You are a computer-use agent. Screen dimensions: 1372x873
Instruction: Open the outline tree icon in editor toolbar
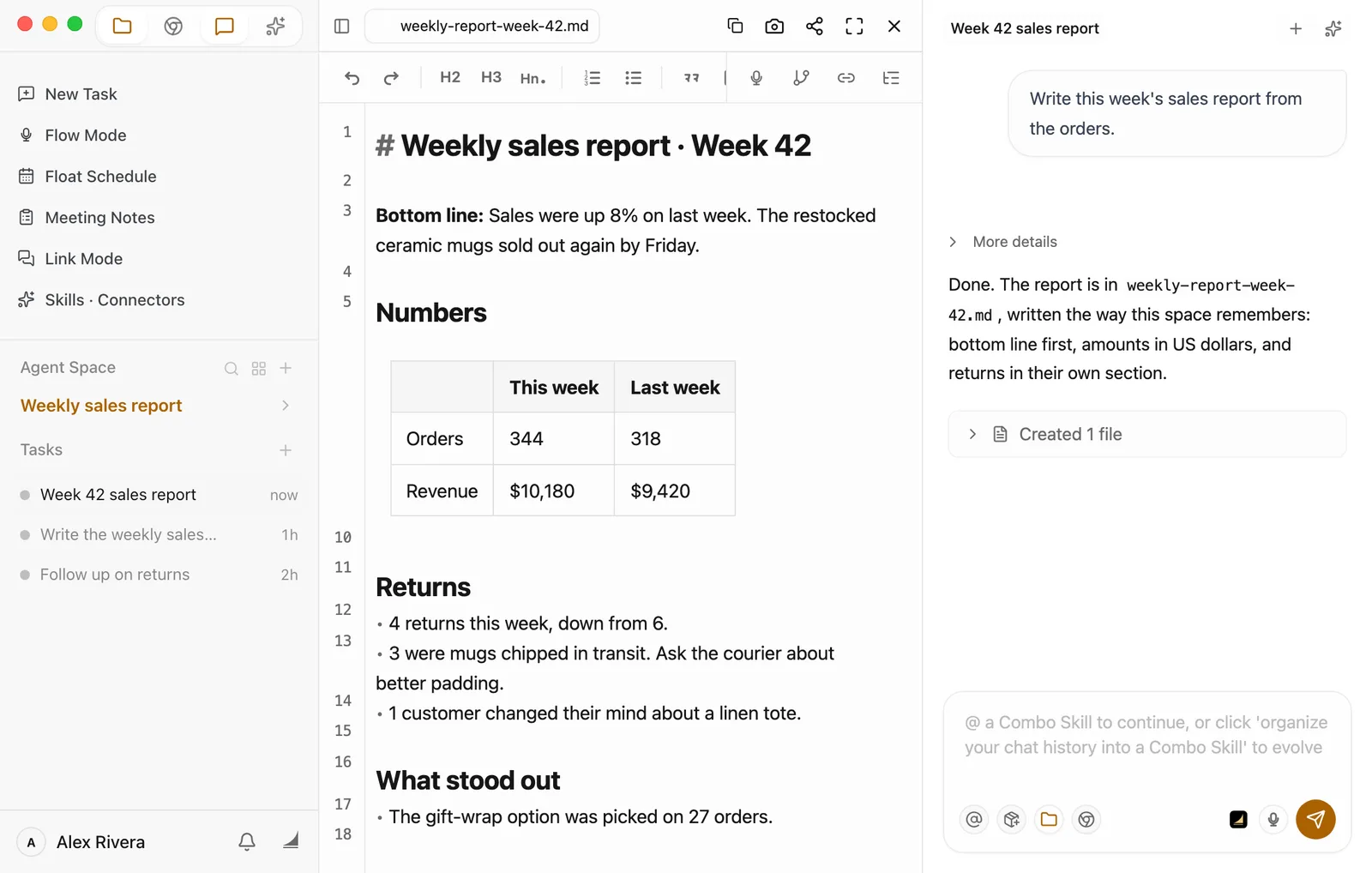click(891, 78)
